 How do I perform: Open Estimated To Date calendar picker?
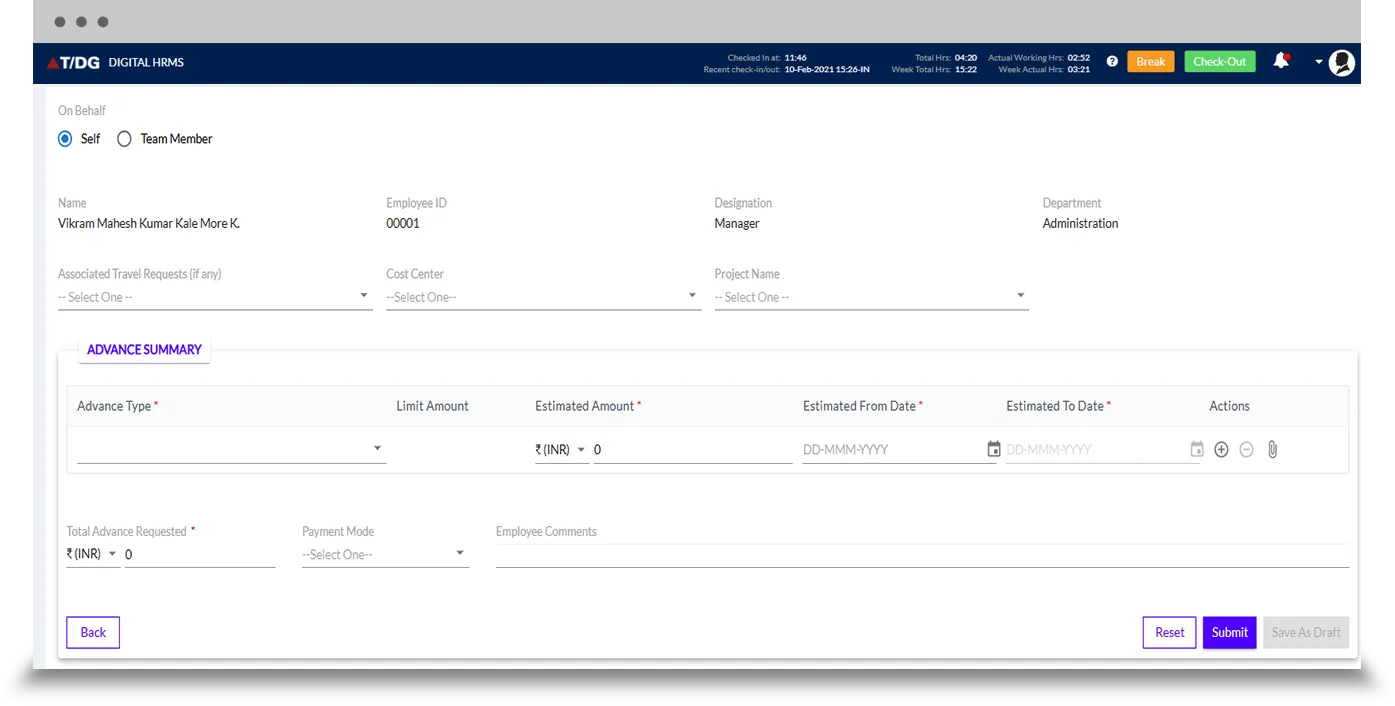(x=1197, y=450)
